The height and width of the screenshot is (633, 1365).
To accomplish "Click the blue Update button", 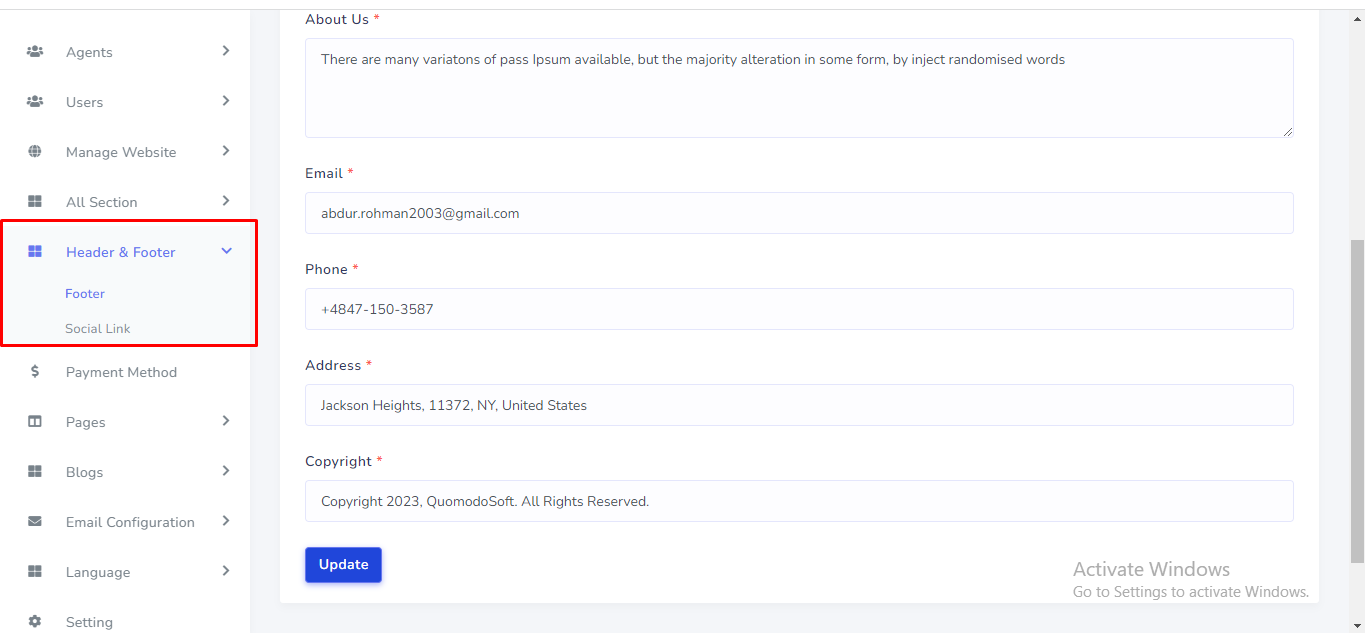I will (343, 564).
